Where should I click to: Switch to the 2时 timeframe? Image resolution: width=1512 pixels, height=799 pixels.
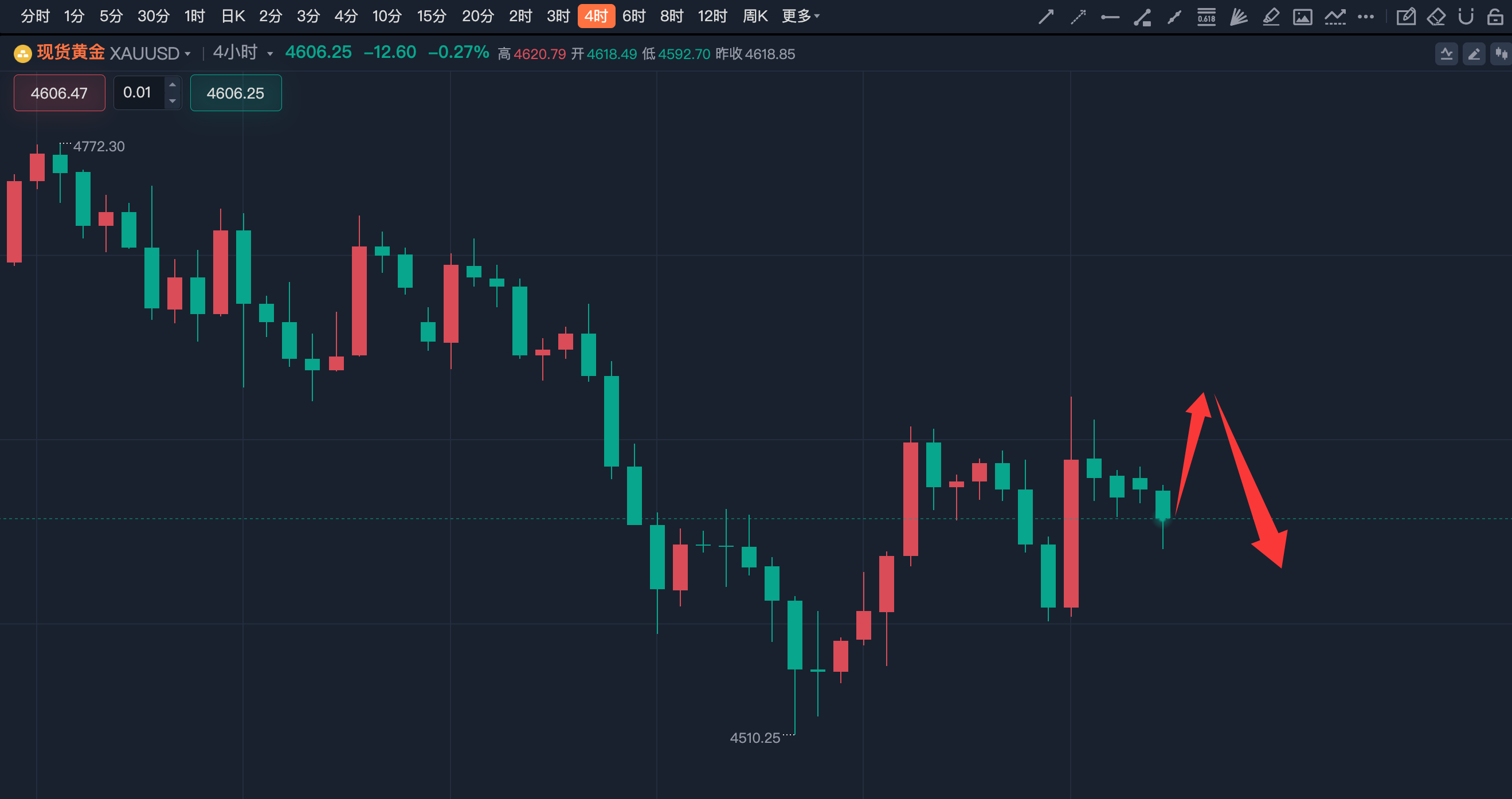520,16
